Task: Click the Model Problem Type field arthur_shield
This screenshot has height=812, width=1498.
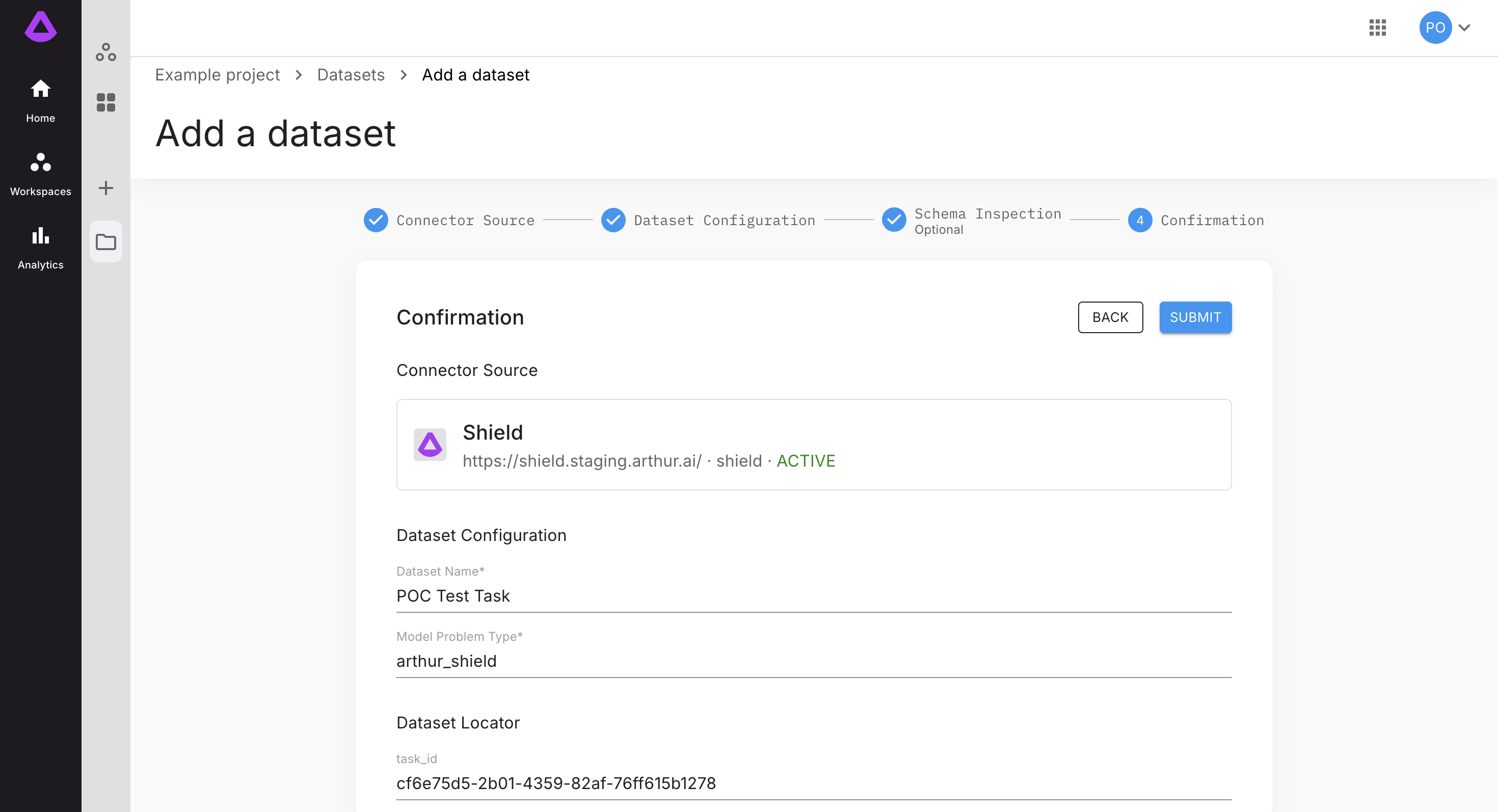Action: (x=814, y=661)
